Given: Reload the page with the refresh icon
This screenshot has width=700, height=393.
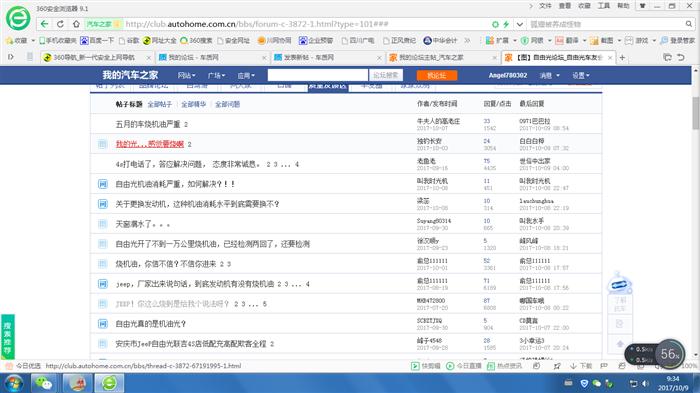Looking at the screenshot, I should pos(60,24).
